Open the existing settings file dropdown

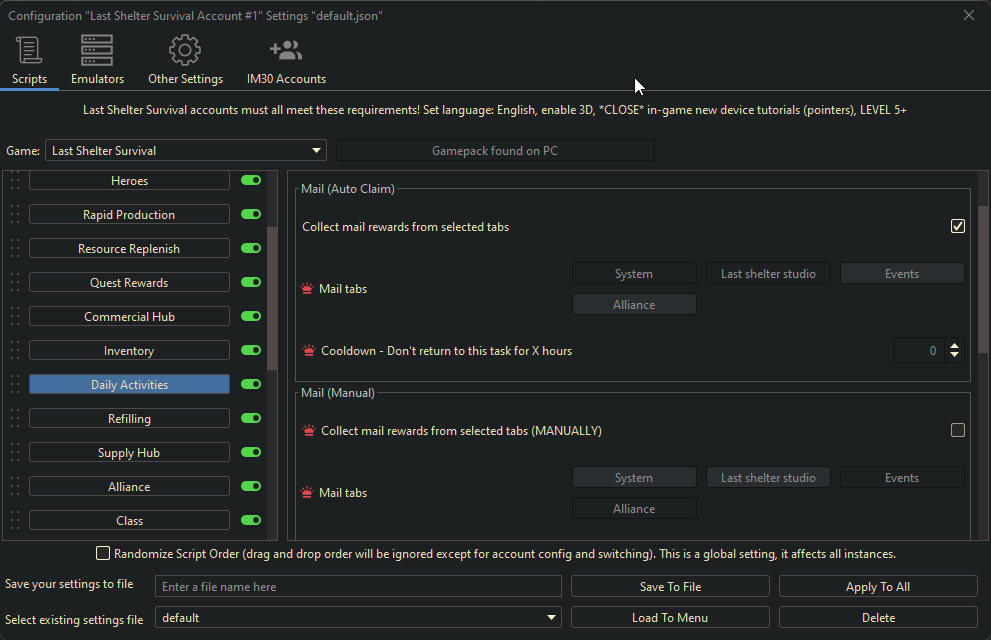pos(552,618)
